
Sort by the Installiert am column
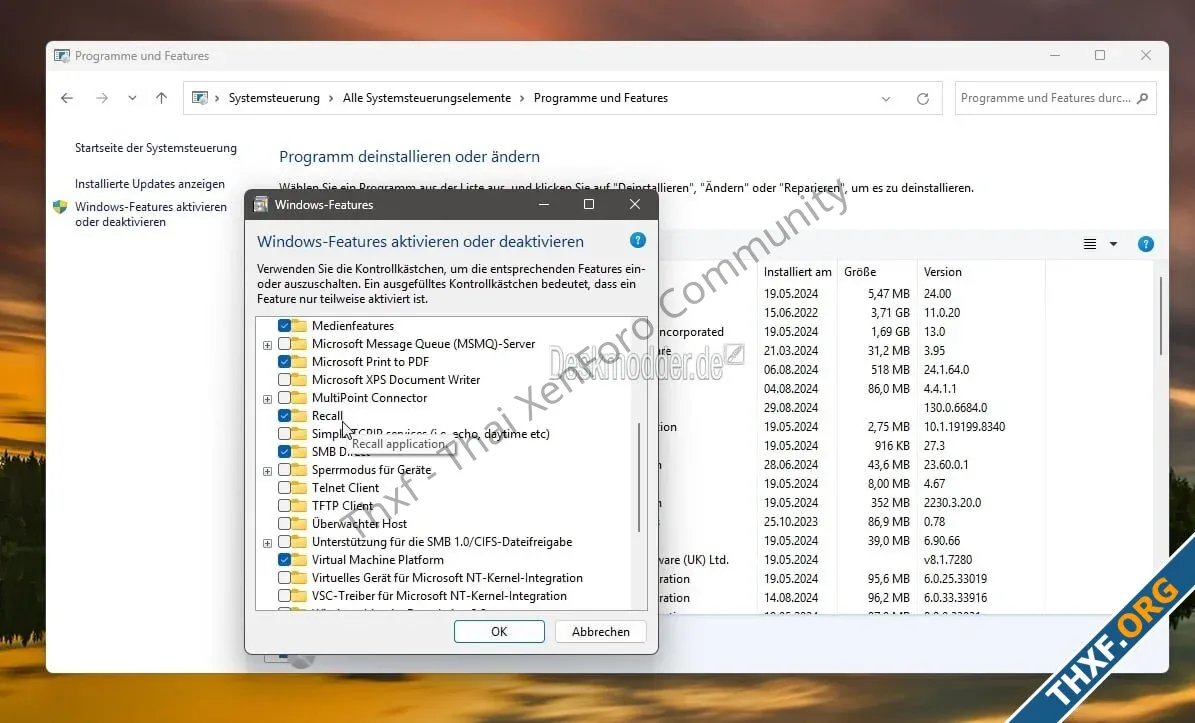[x=797, y=272]
